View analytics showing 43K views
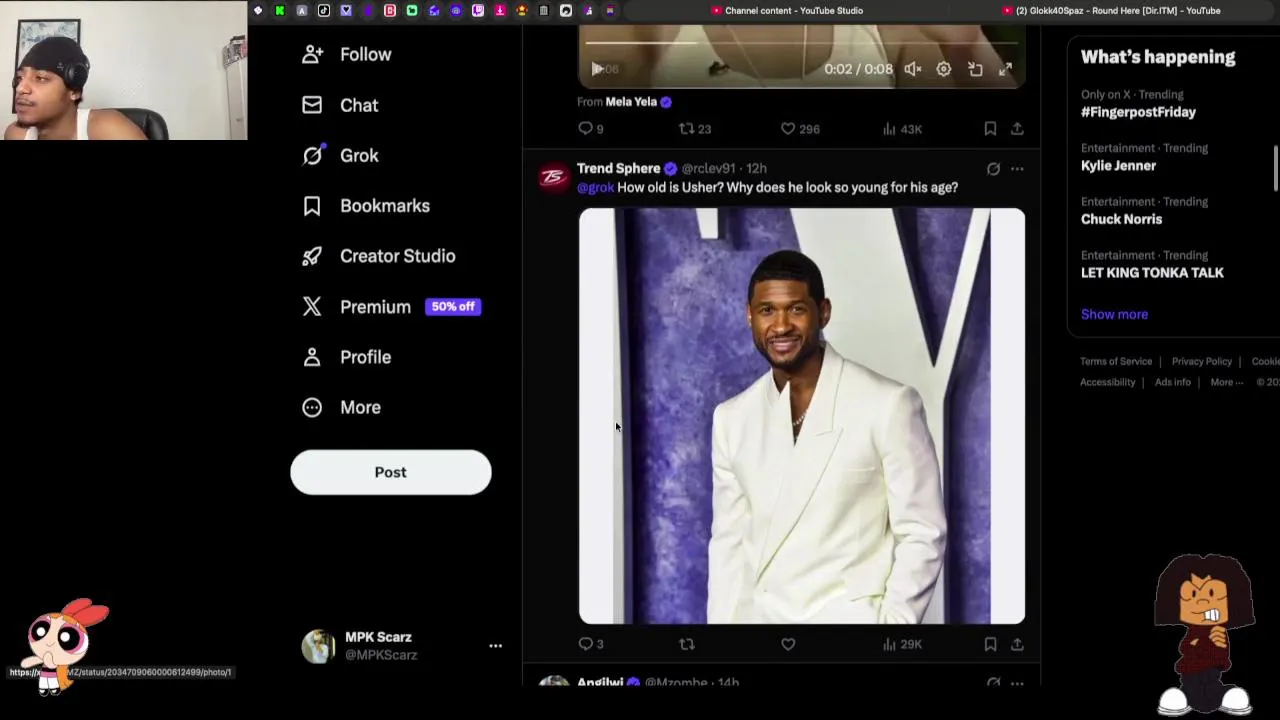 (902, 129)
